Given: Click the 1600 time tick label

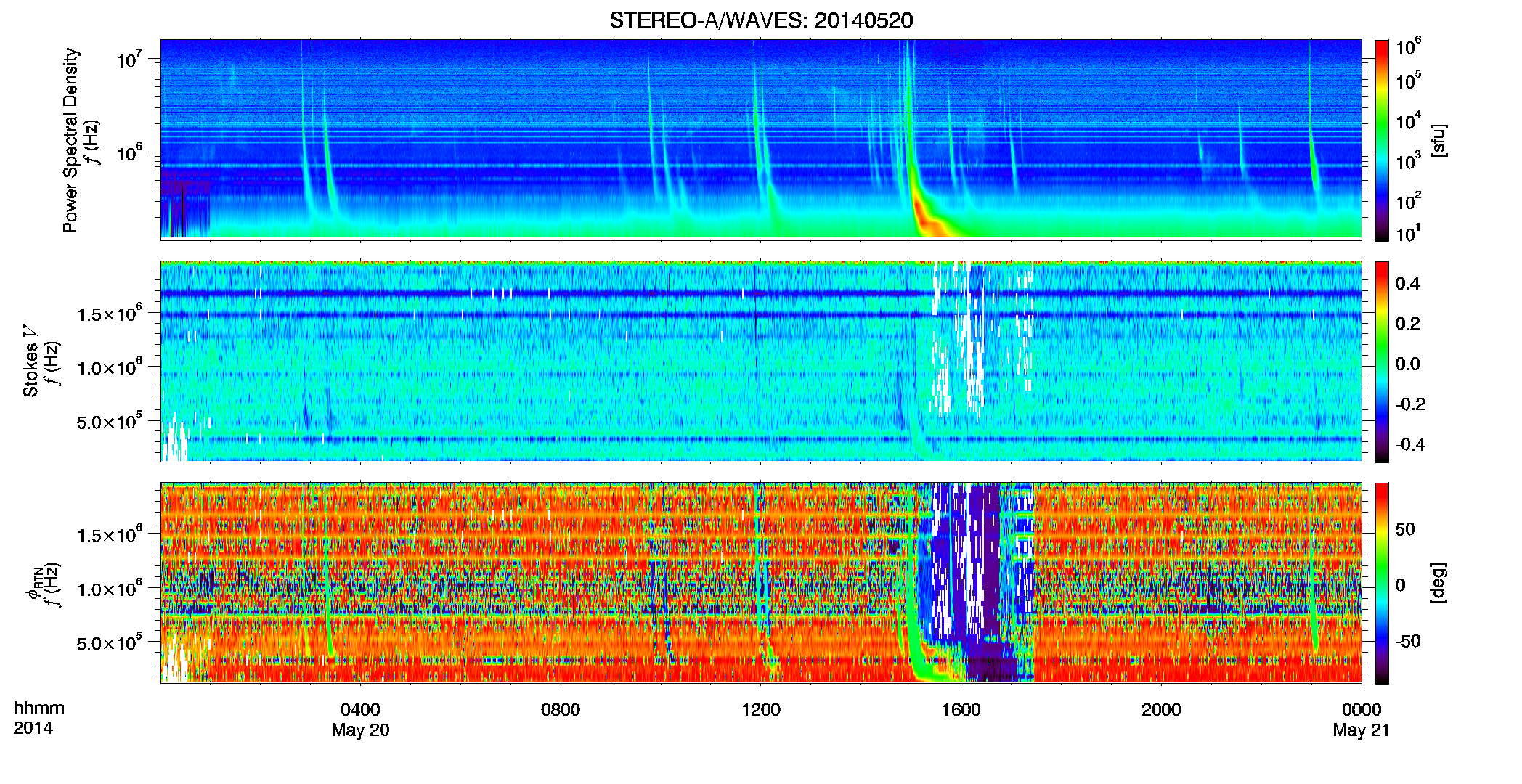Looking at the screenshot, I should [x=961, y=709].
